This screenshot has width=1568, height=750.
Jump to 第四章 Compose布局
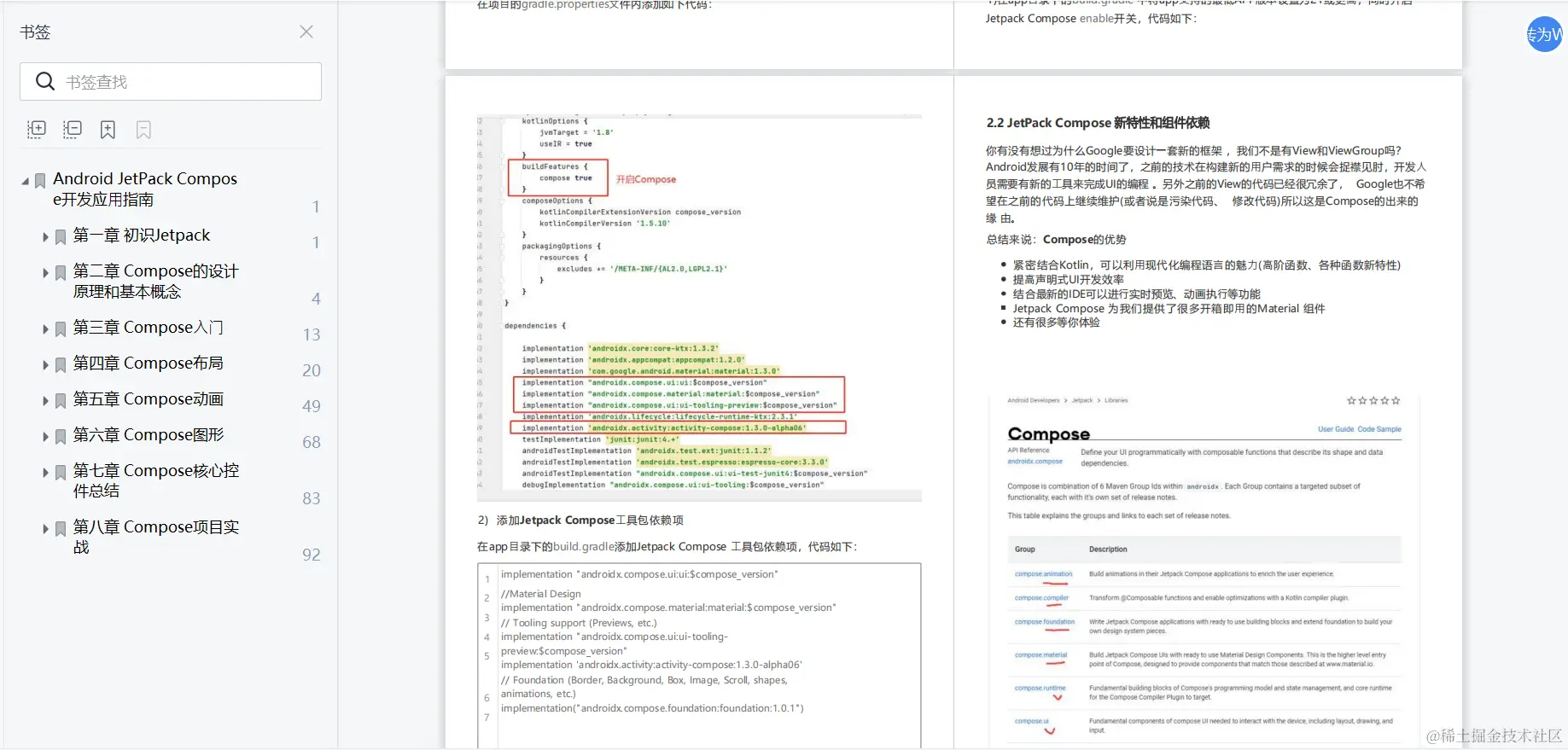click(x=148, y=363)
